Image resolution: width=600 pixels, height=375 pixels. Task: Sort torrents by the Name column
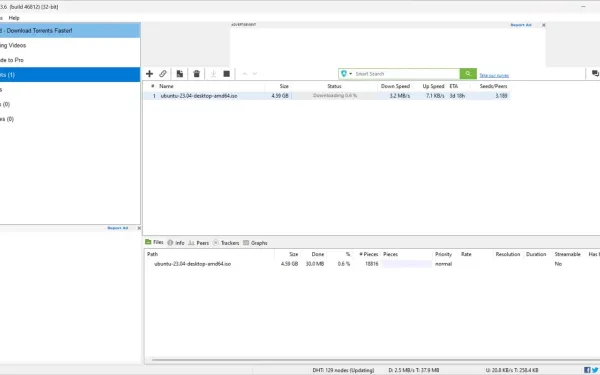166,86
